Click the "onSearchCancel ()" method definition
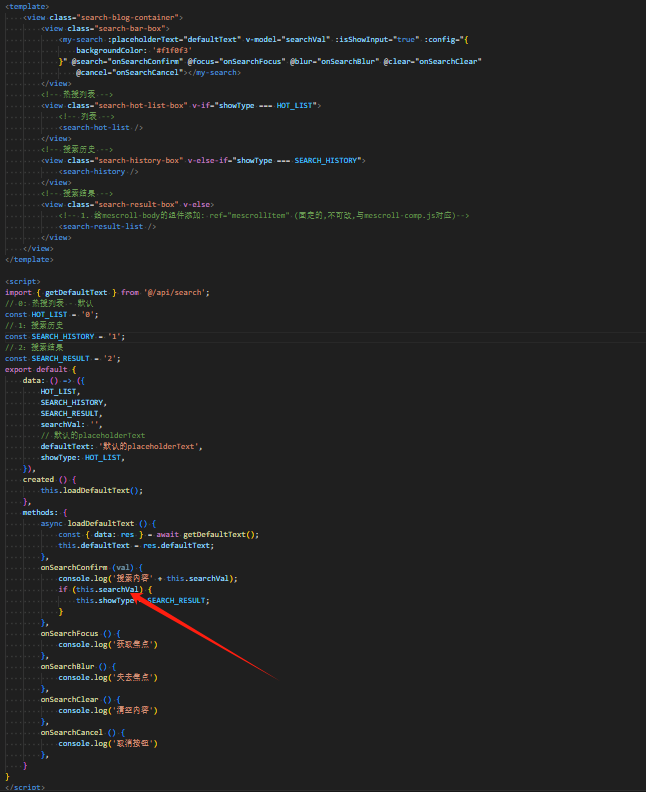Screen dimensions: 646x792 pos(78,733)
